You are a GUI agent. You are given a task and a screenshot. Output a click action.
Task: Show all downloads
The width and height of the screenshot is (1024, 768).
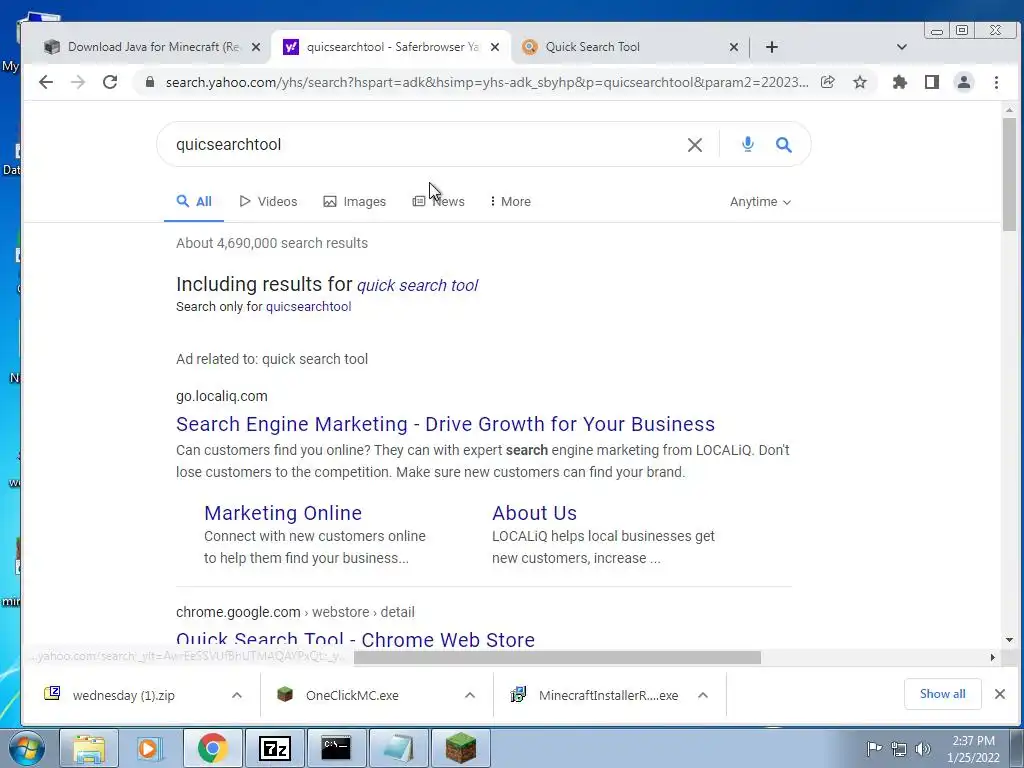[x=942, y=694]
